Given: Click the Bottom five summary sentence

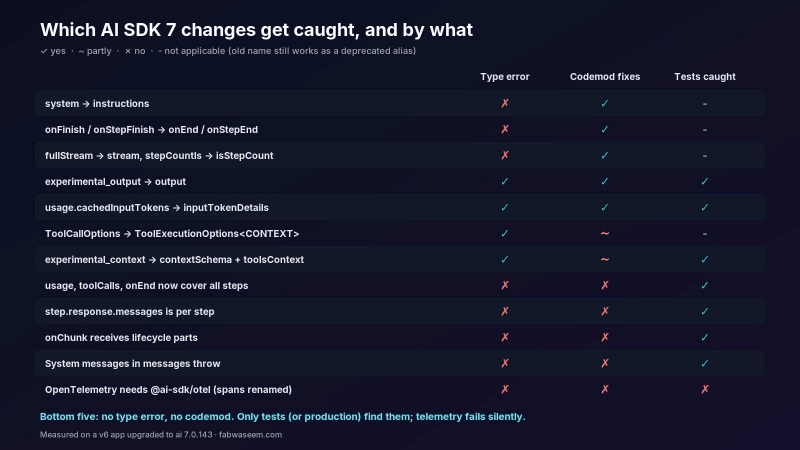Looking at the screenshot, I should [282, 416].
